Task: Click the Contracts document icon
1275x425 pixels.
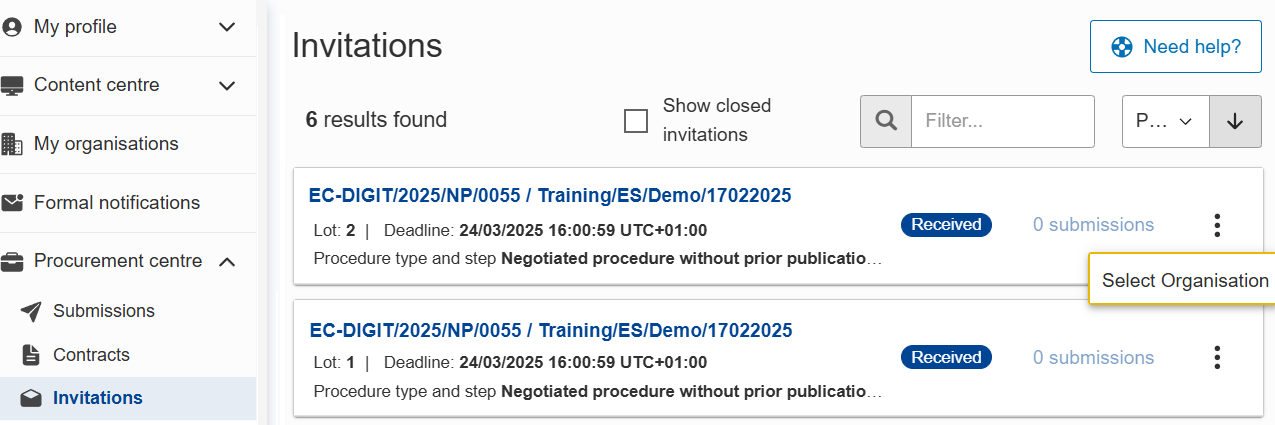Action: point(31,355)
